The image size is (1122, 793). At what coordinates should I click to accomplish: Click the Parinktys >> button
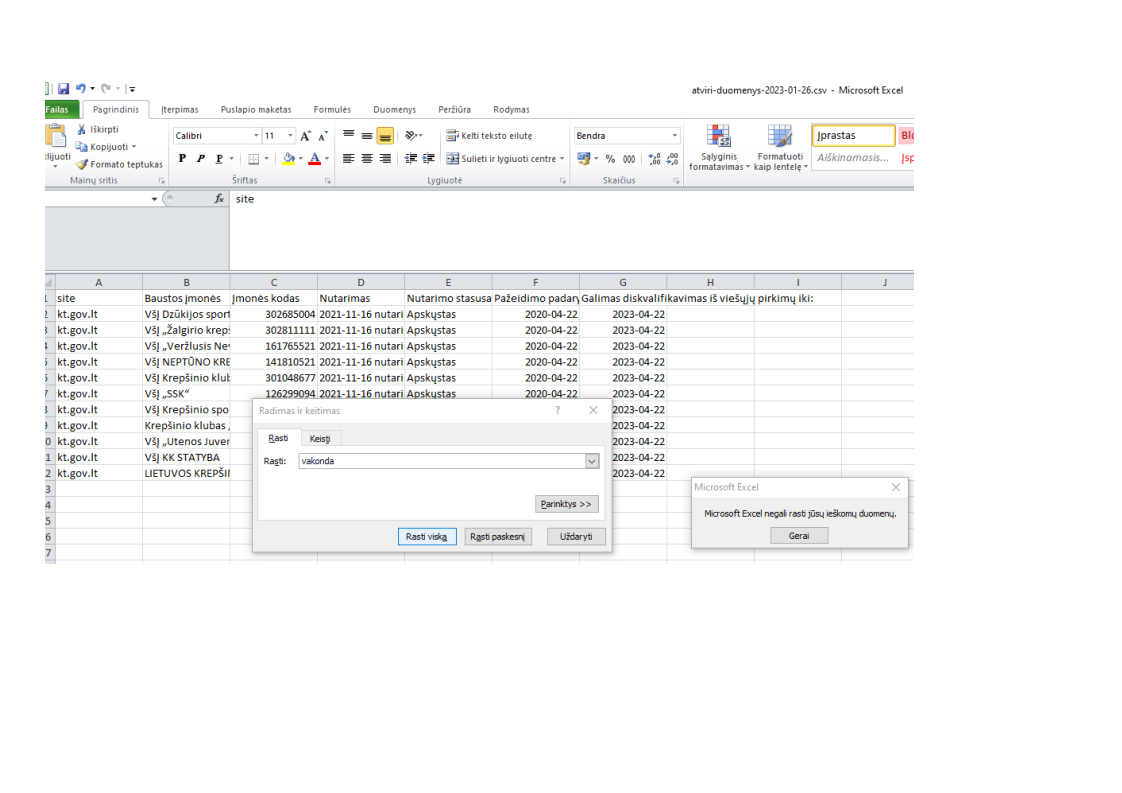tap(567, 504)
